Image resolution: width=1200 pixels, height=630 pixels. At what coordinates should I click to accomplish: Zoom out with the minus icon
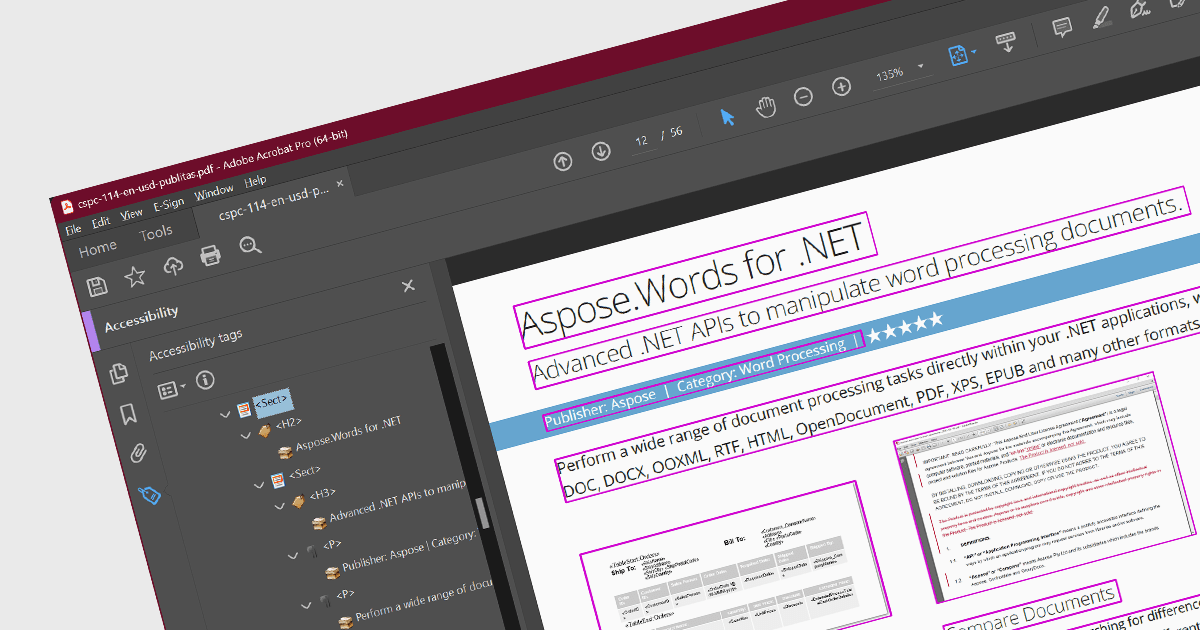click(x=803, y=97)
